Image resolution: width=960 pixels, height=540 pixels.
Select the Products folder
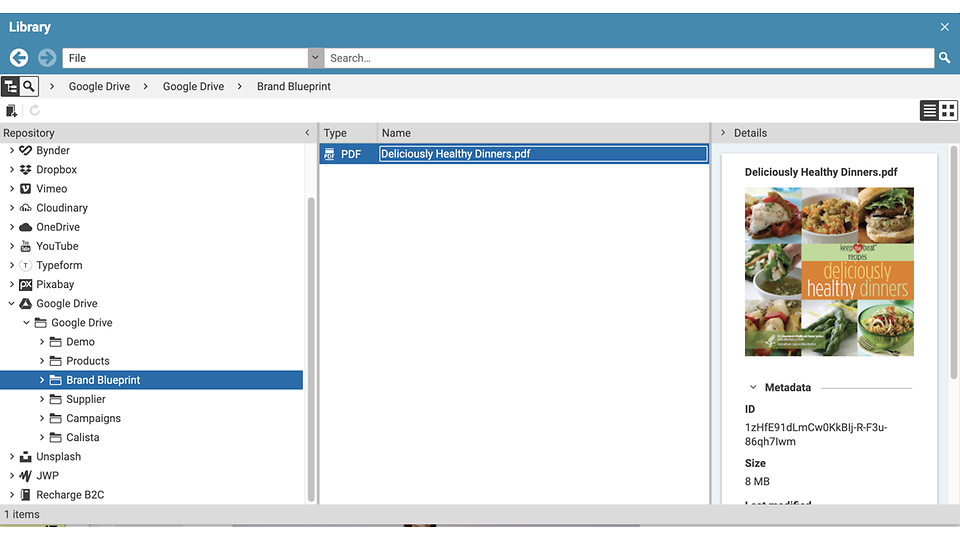88,361
